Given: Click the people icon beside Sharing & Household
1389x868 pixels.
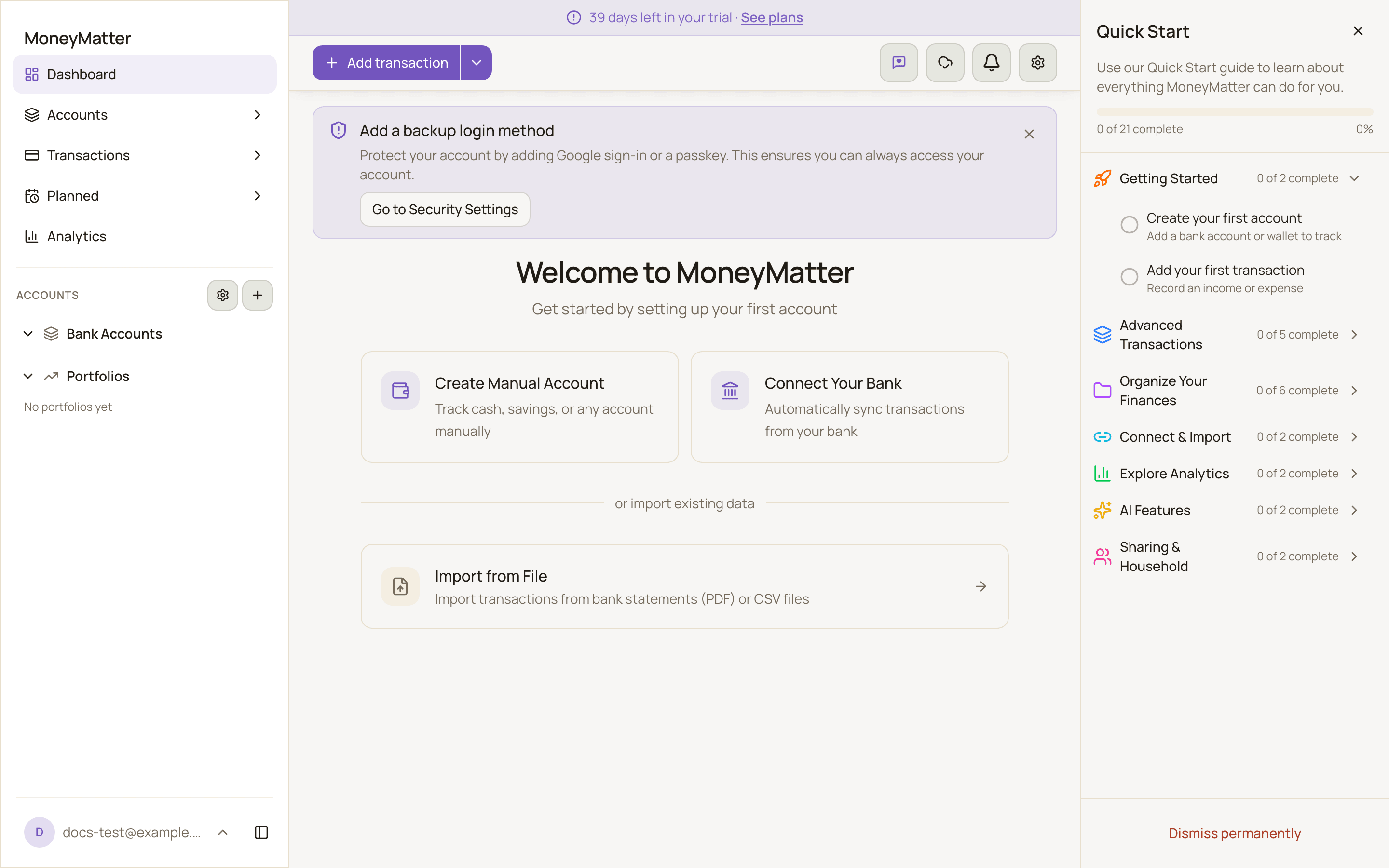Looking at the screenshot, I should point(1102,556).
